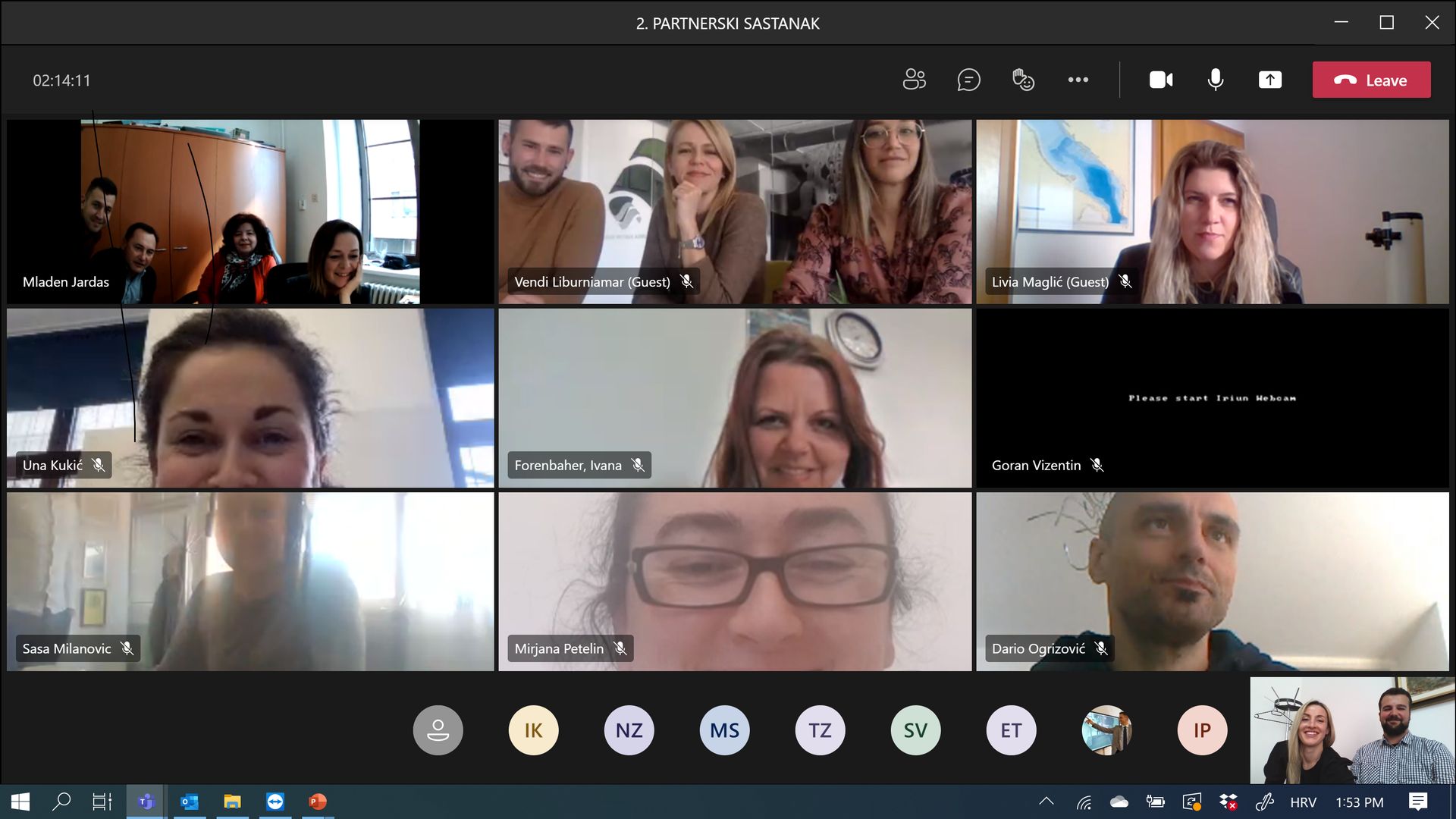Image resolution: width=1456 pixels, height=819 pixels.
Task: Open the Windows notification center
Action: (x=1417, y=802)
